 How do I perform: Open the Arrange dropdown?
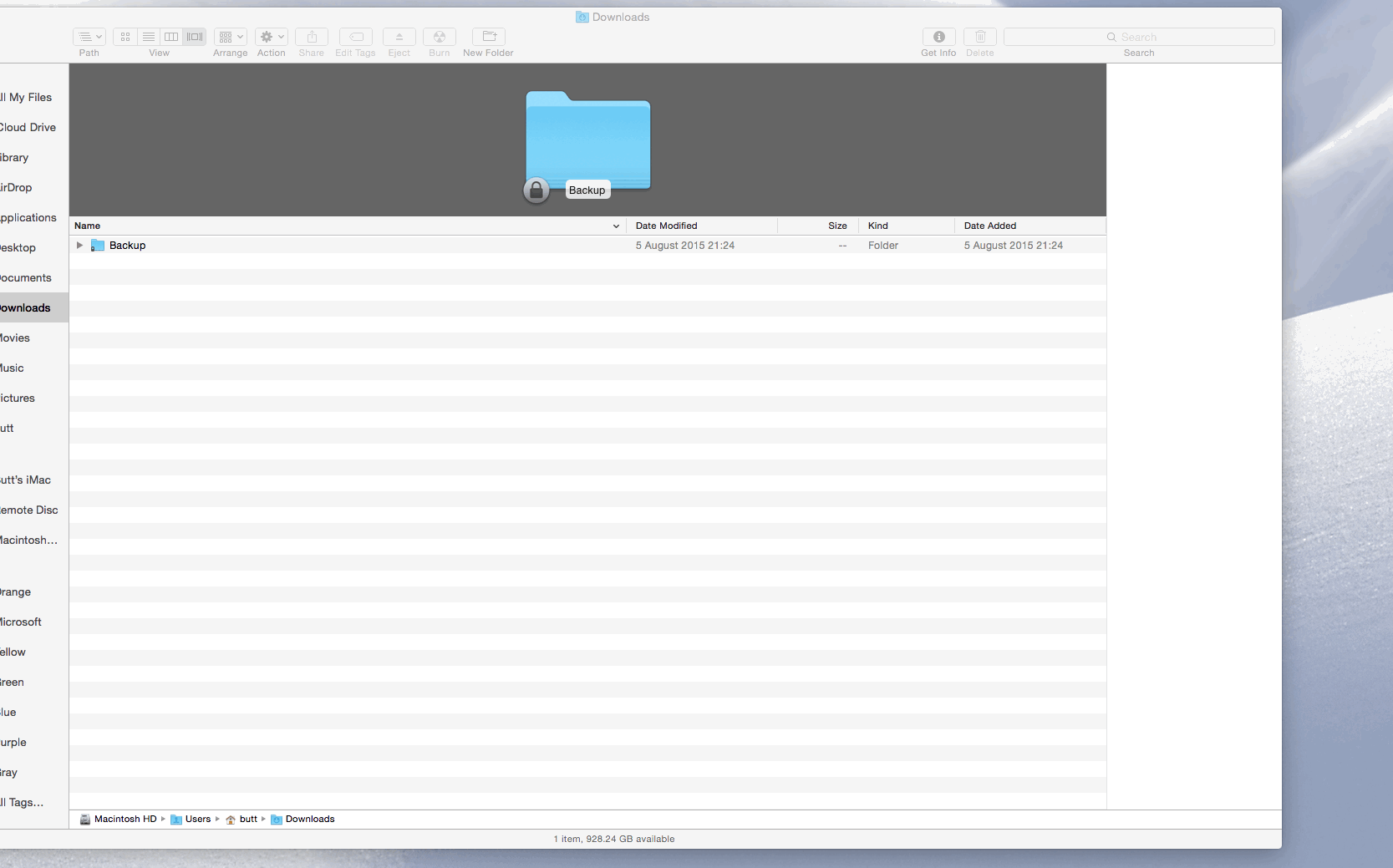[x=230, y=37]
